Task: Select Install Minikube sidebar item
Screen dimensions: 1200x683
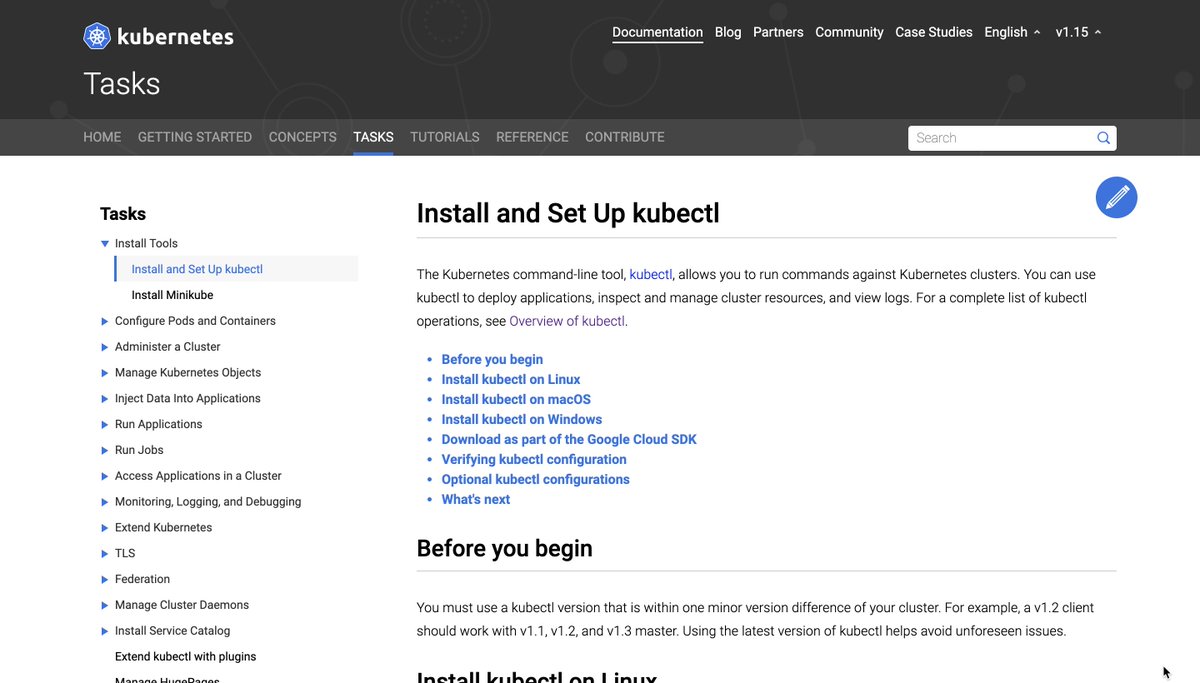Action: coord(172,295)
